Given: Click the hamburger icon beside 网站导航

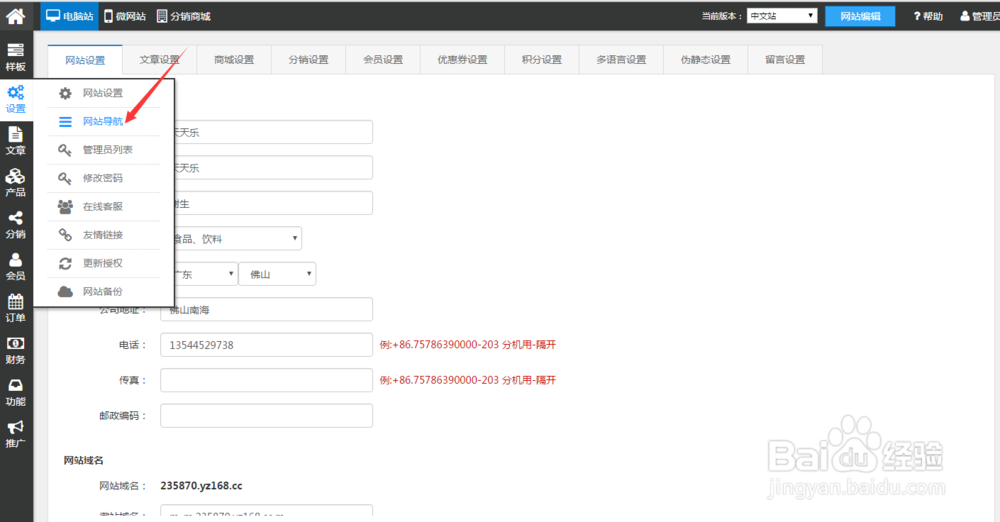Looking at the screenshot, I should pos(65,121).
